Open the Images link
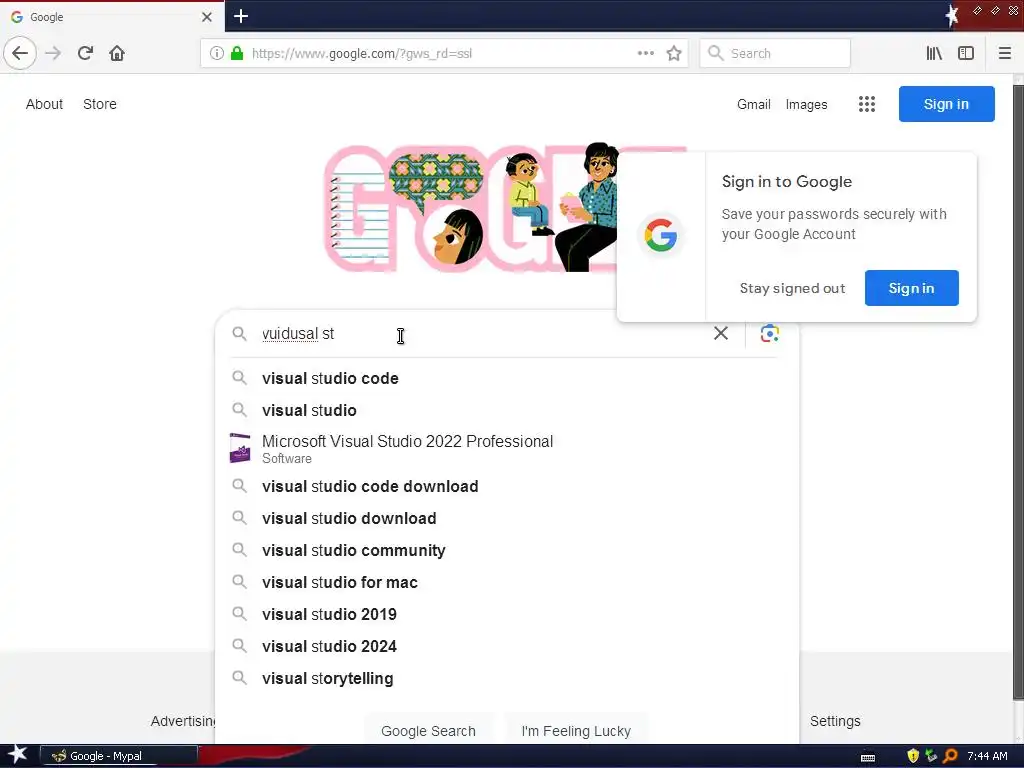Screen dimensions: 1024x768 807,104
